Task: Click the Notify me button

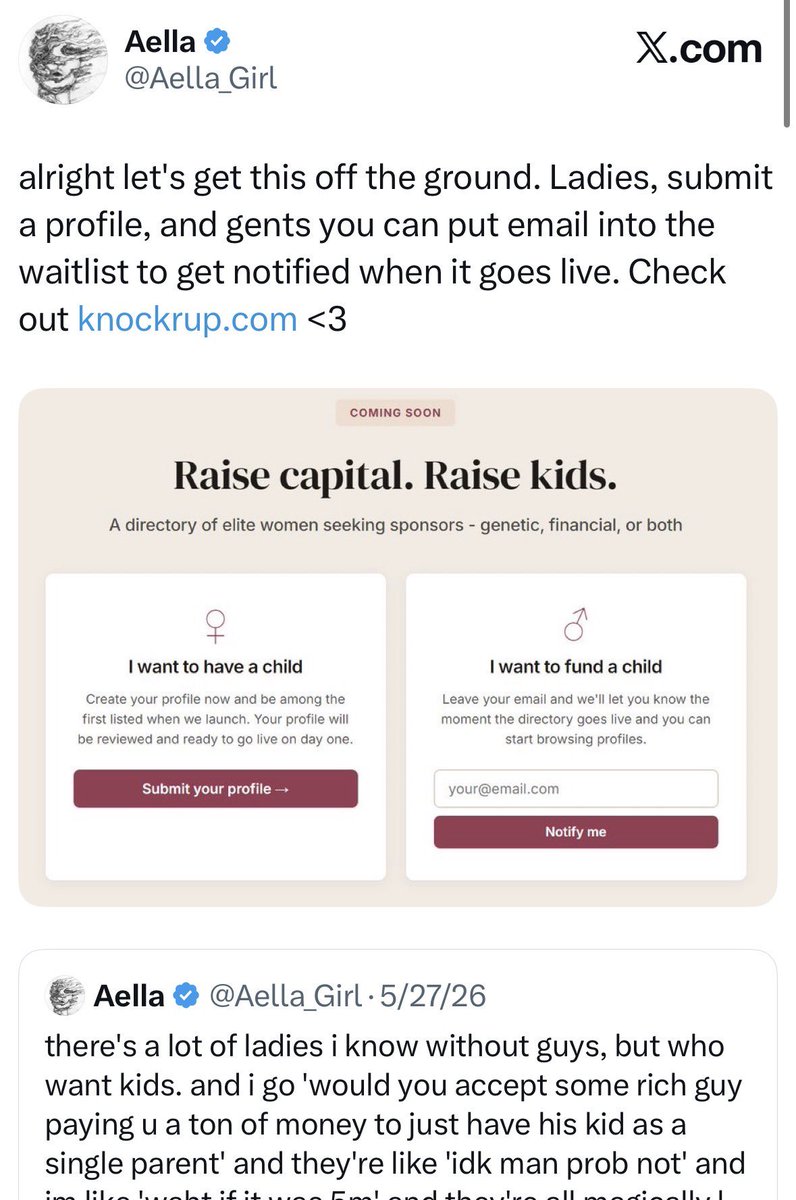Action: tap(575, 832)
